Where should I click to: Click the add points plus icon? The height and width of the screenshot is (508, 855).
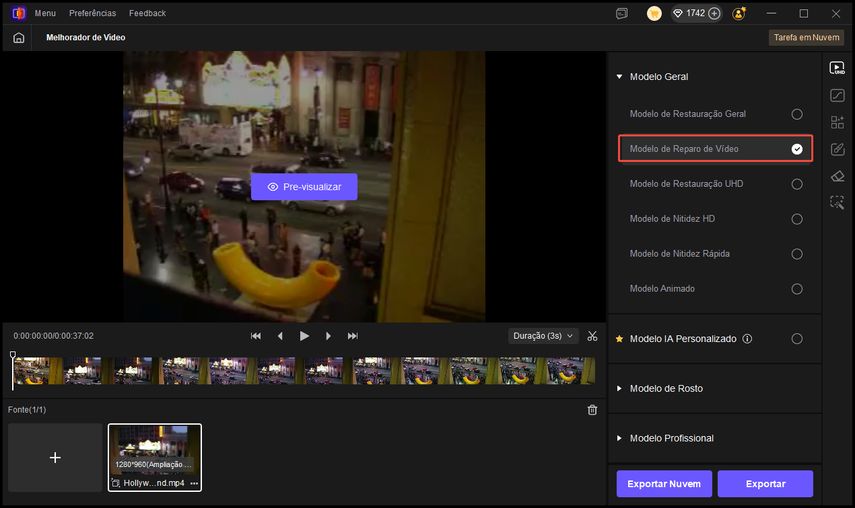(x=714, y=13)
